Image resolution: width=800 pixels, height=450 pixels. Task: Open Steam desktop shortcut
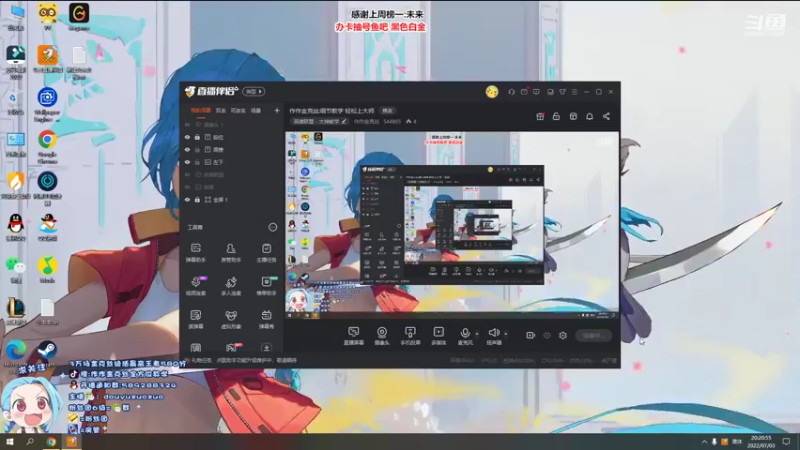point(47,351)
